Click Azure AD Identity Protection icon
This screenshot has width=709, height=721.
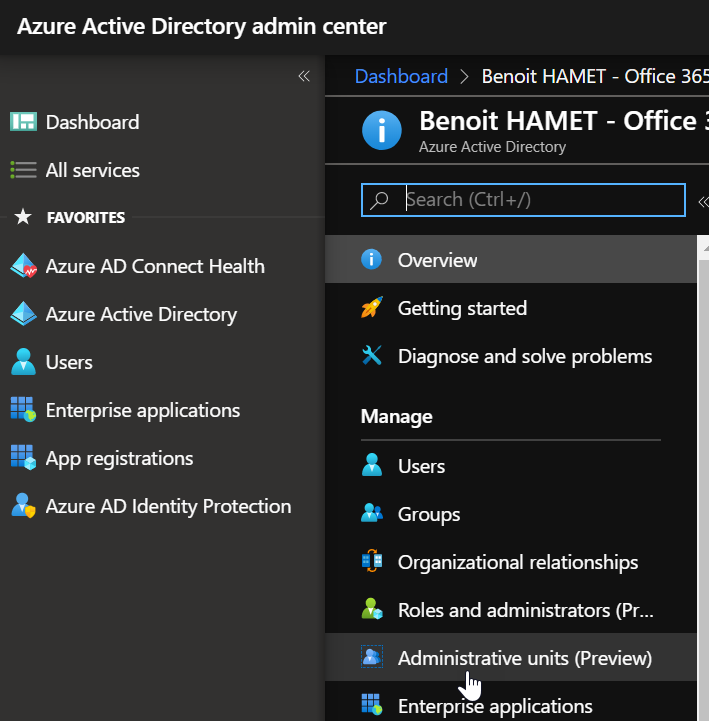click(22, 506)
